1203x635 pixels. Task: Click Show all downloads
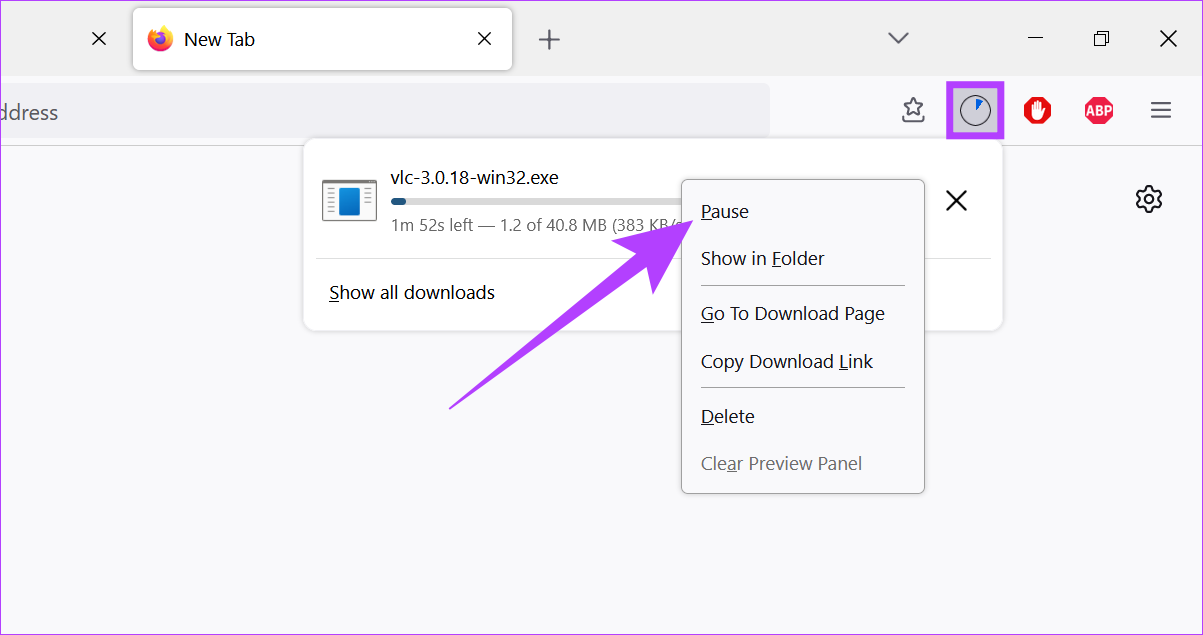pos(412,293)
